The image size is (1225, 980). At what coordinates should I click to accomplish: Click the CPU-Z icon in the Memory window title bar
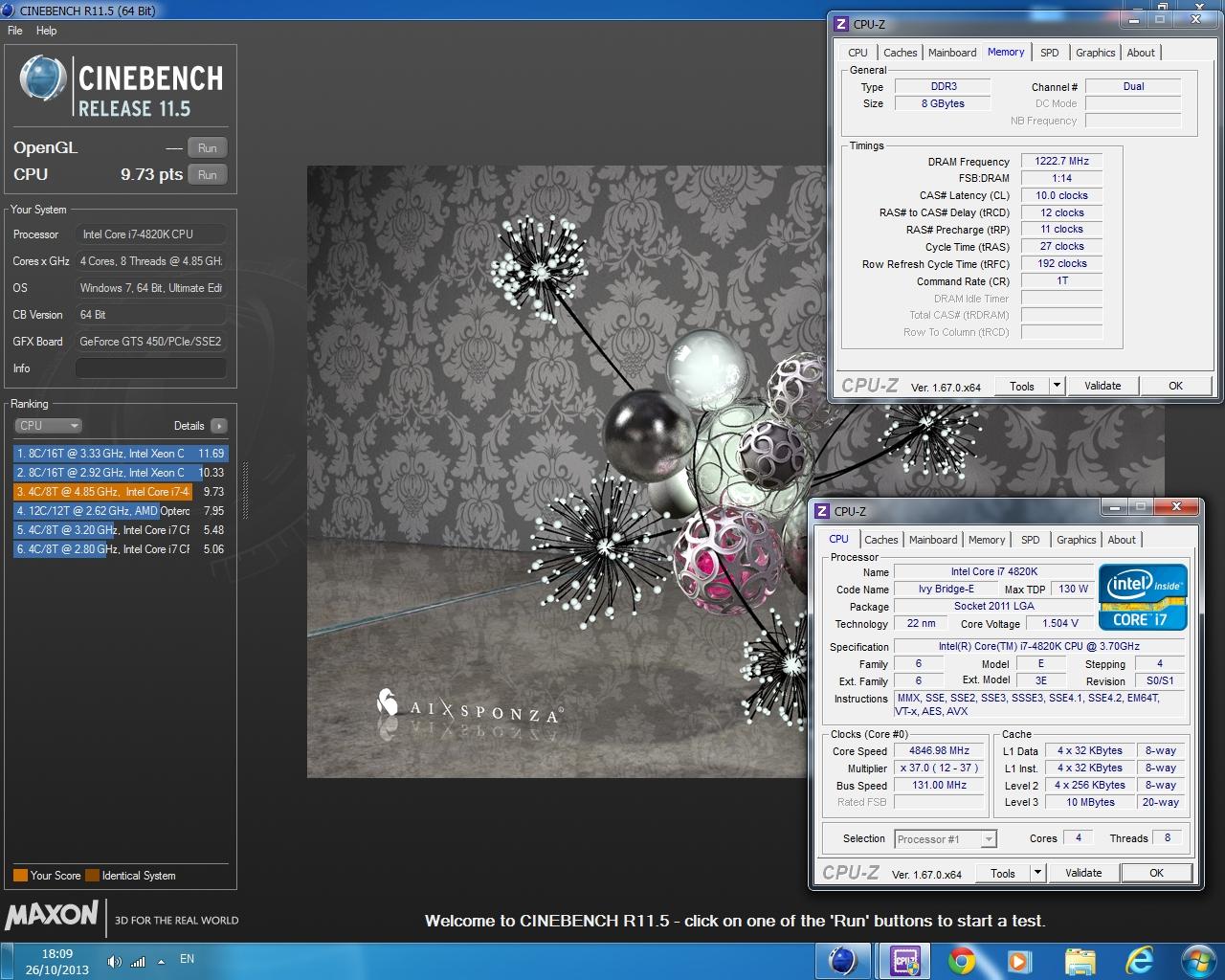point(841,24)
